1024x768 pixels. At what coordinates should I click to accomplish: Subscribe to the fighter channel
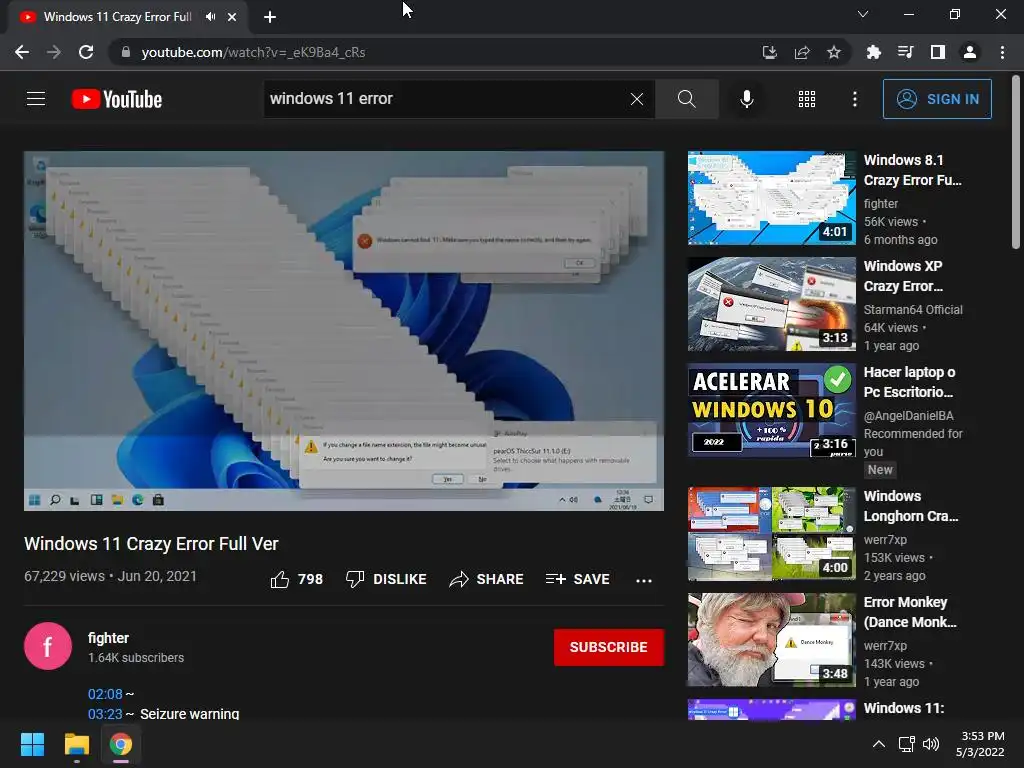click(609, 647)
